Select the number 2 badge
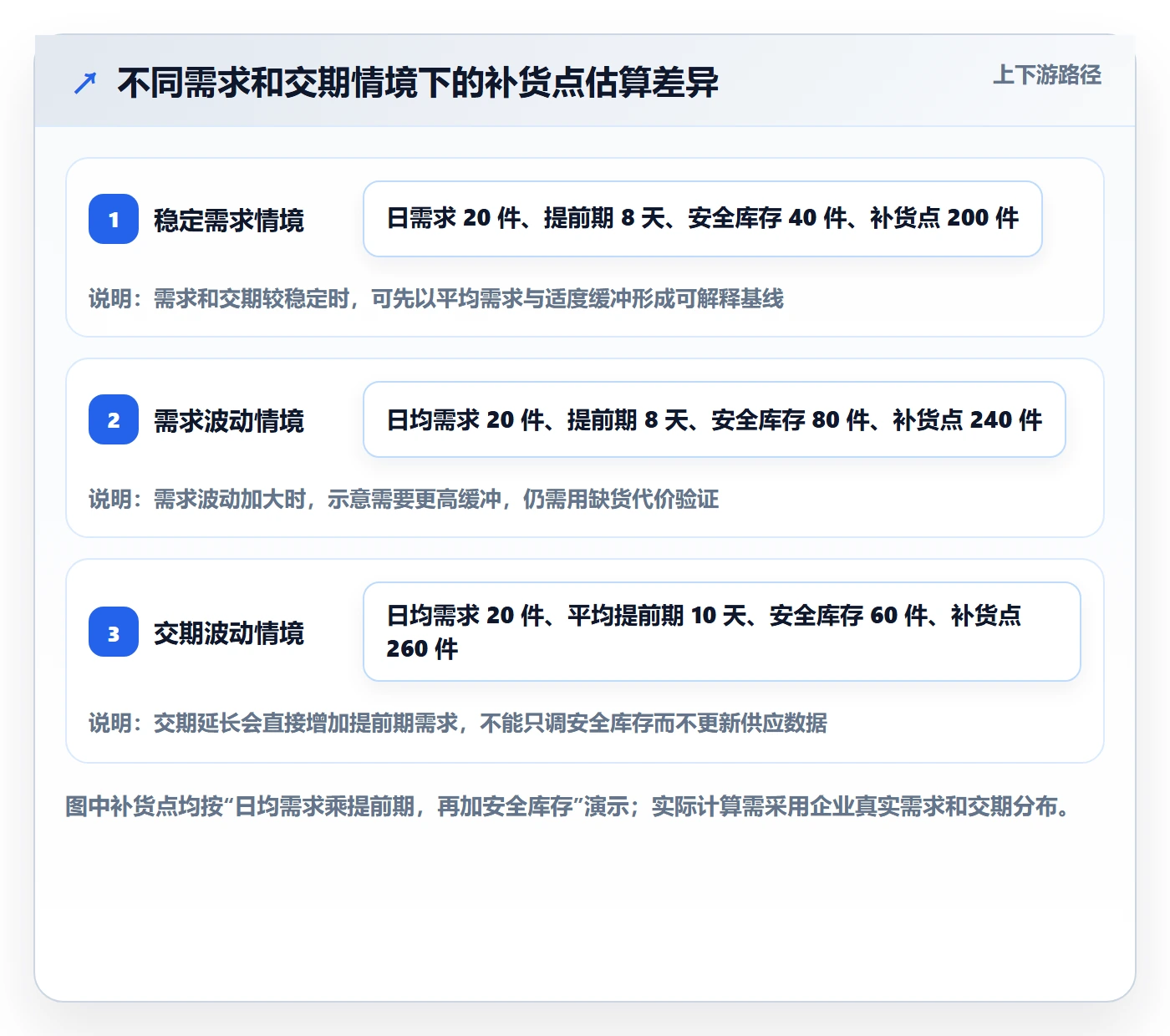 click(114, 419)
